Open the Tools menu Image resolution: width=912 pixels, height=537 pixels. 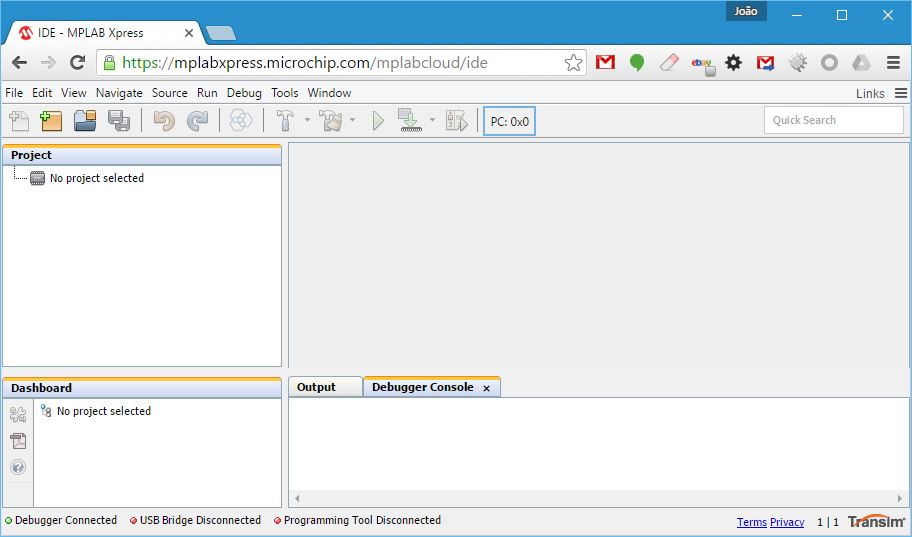(284, 93)
